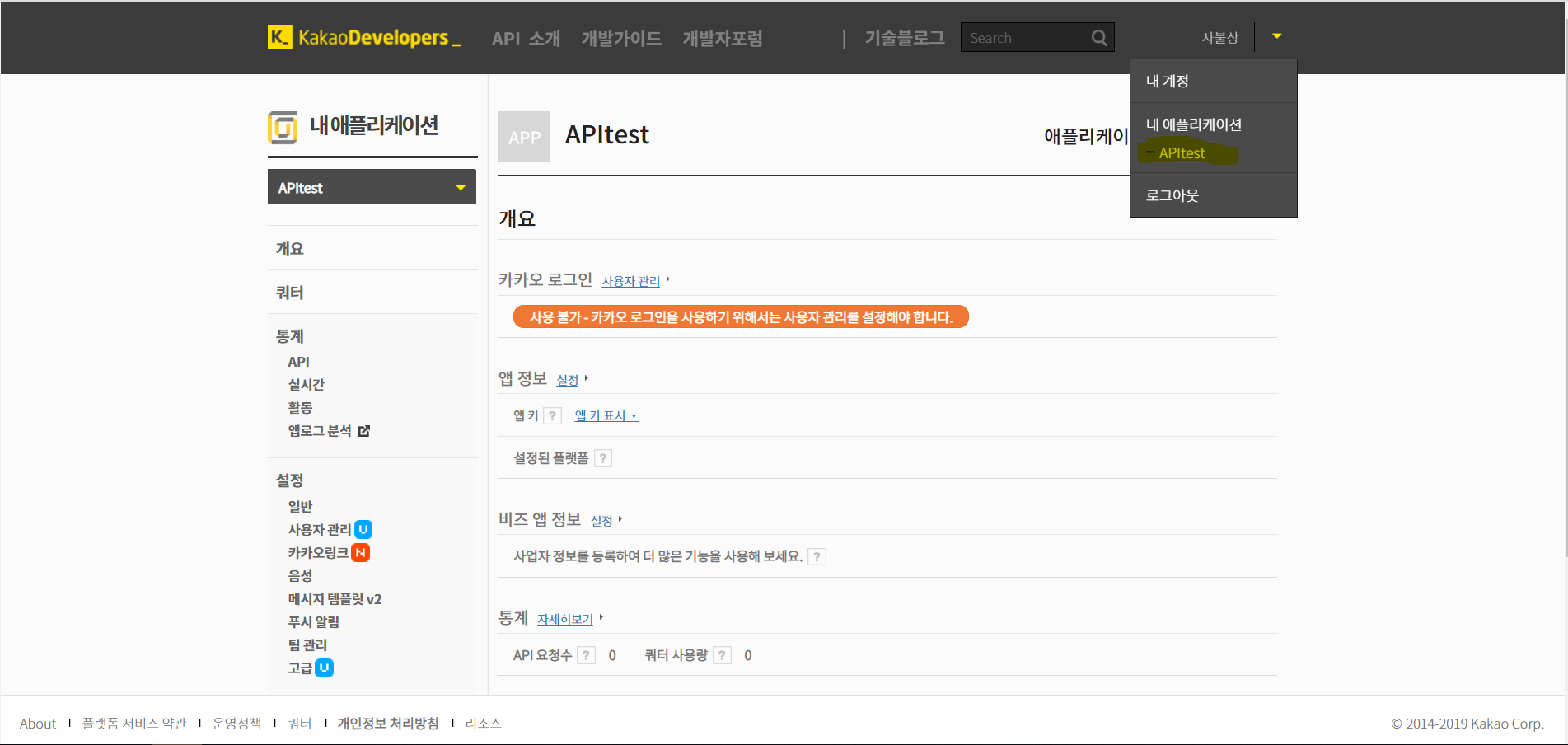Click 설정 link next to 앱 정보
The image size is (1568, 745).
point(568,380)
